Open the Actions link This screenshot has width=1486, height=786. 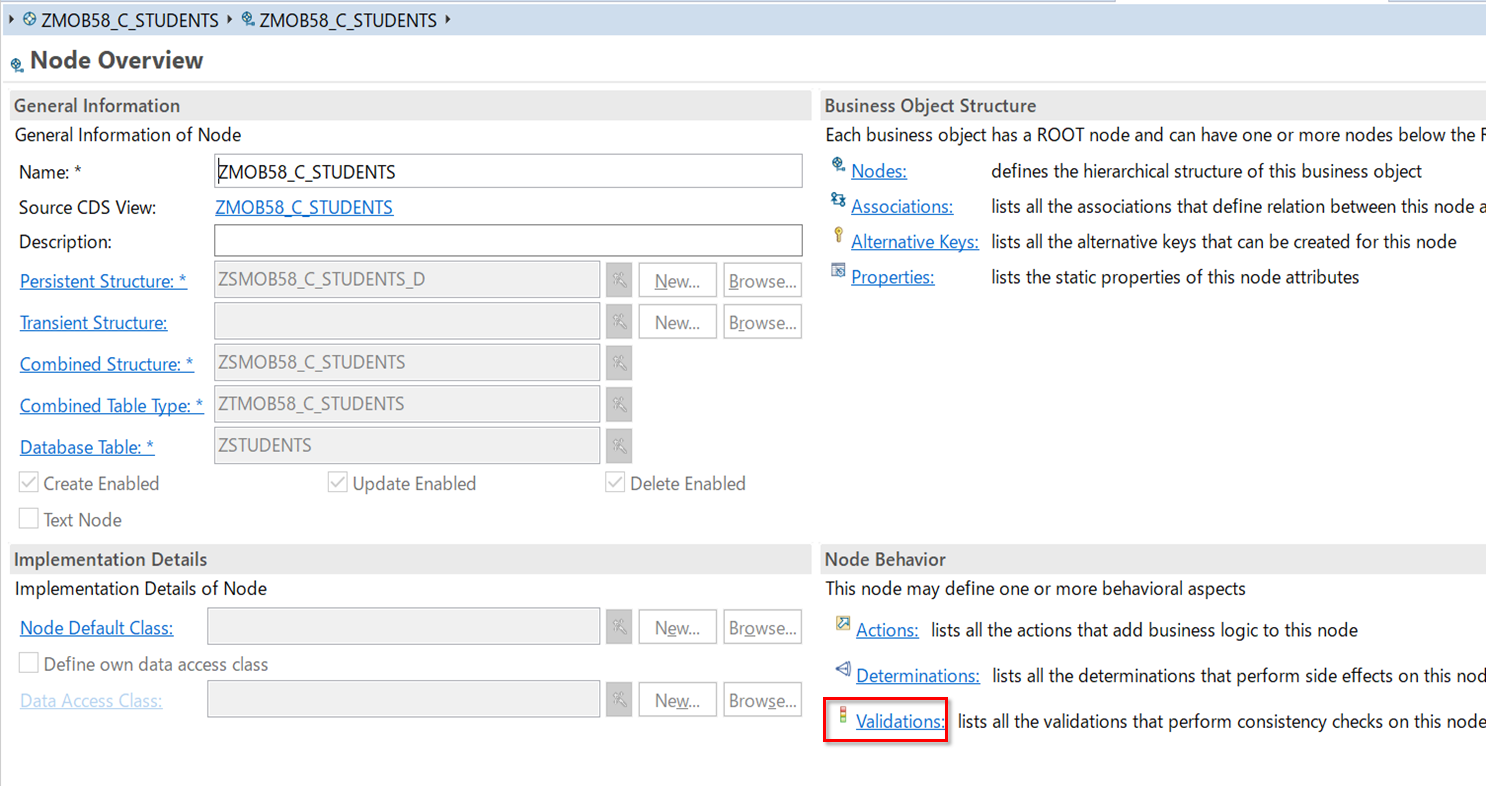click(887, 630)
